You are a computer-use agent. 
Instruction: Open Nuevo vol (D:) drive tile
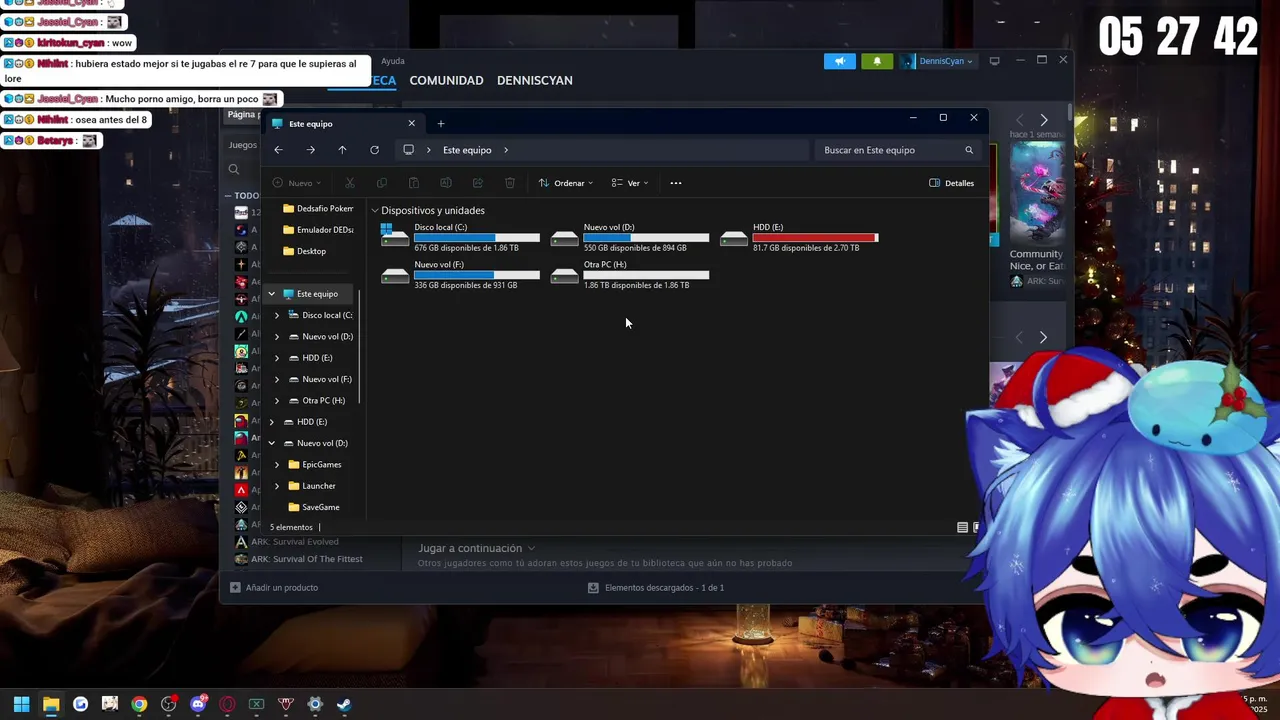[630, 237]
